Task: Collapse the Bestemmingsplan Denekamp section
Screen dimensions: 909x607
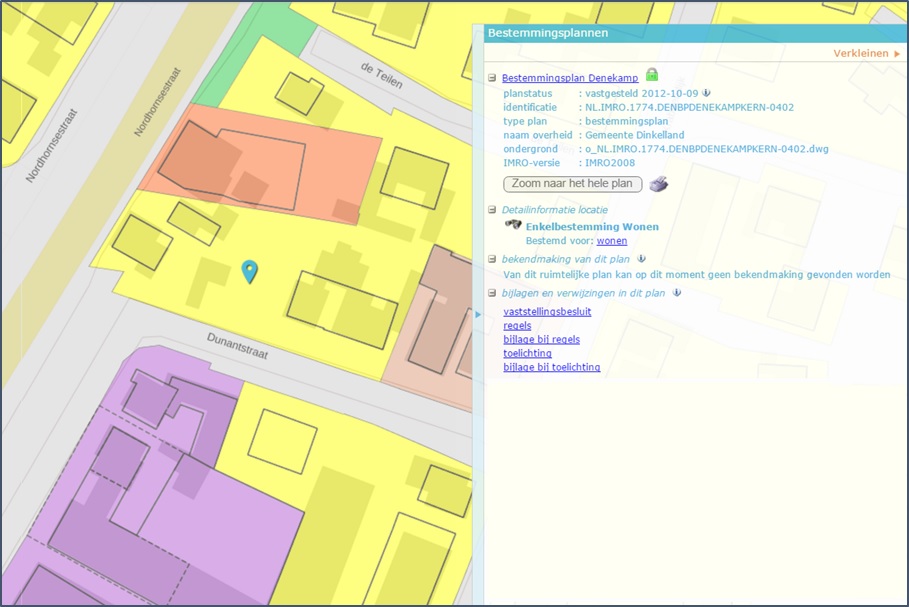Action: pyautogui.click(x=492, y=78)
